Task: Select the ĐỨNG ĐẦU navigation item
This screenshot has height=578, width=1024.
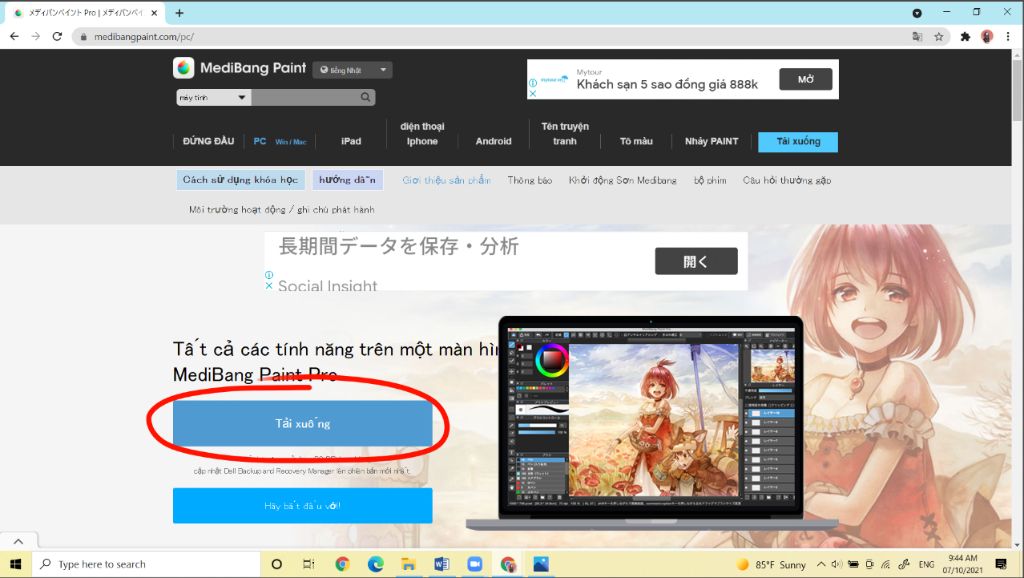Action: click(208, 141)
